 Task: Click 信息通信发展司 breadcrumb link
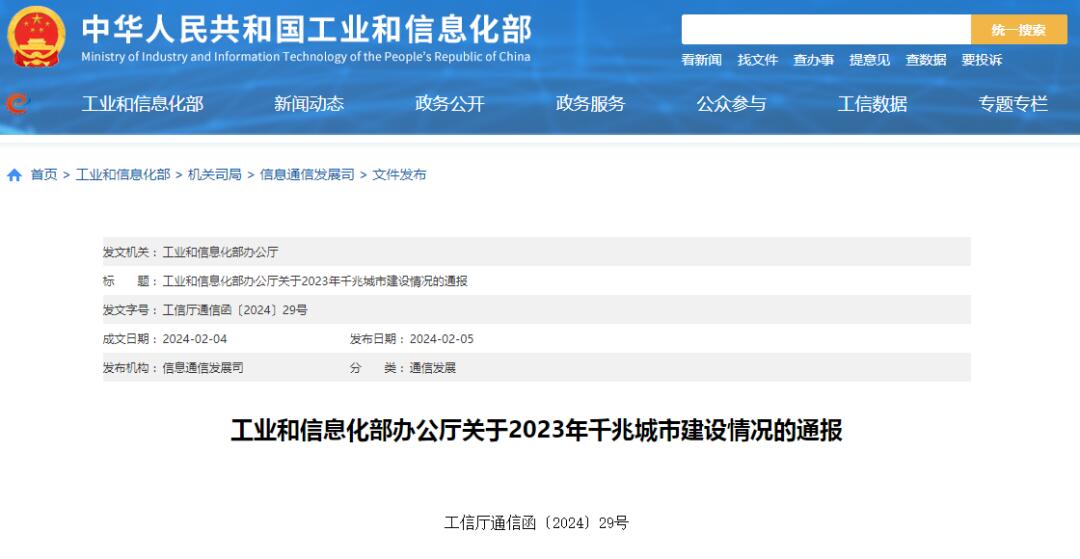click(x=307, y=175)
